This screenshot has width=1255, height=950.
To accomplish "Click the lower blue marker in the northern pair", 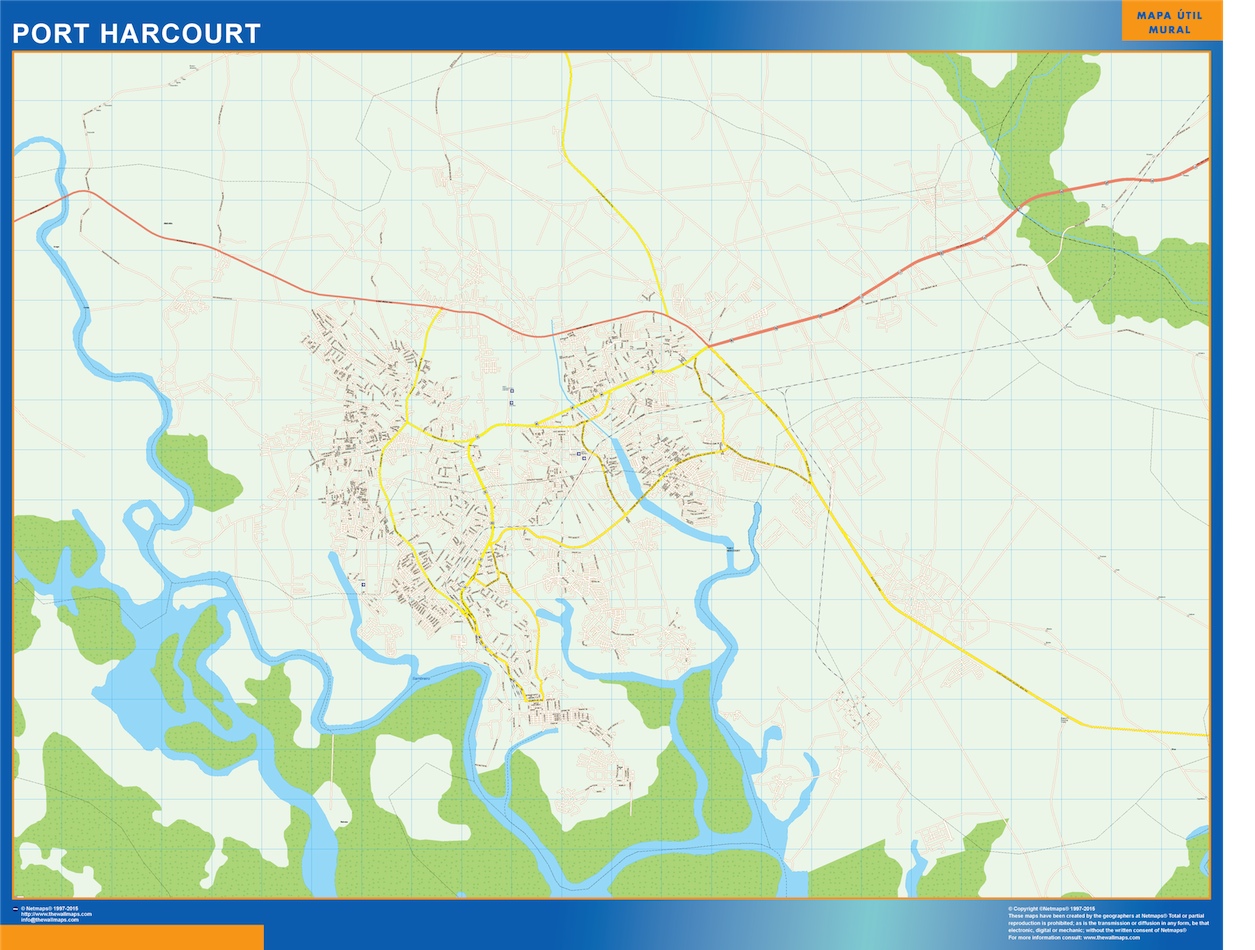I will tap(510, 402).
